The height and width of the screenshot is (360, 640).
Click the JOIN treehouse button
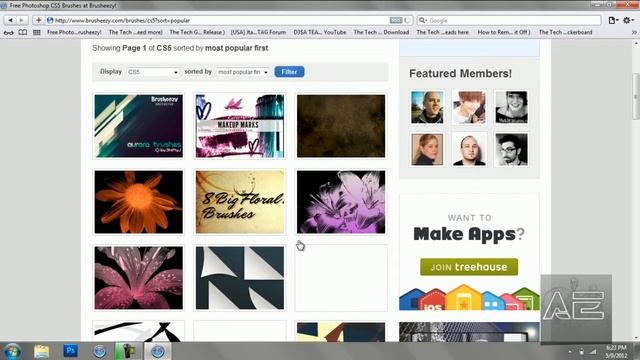click(x=469, y=267)
